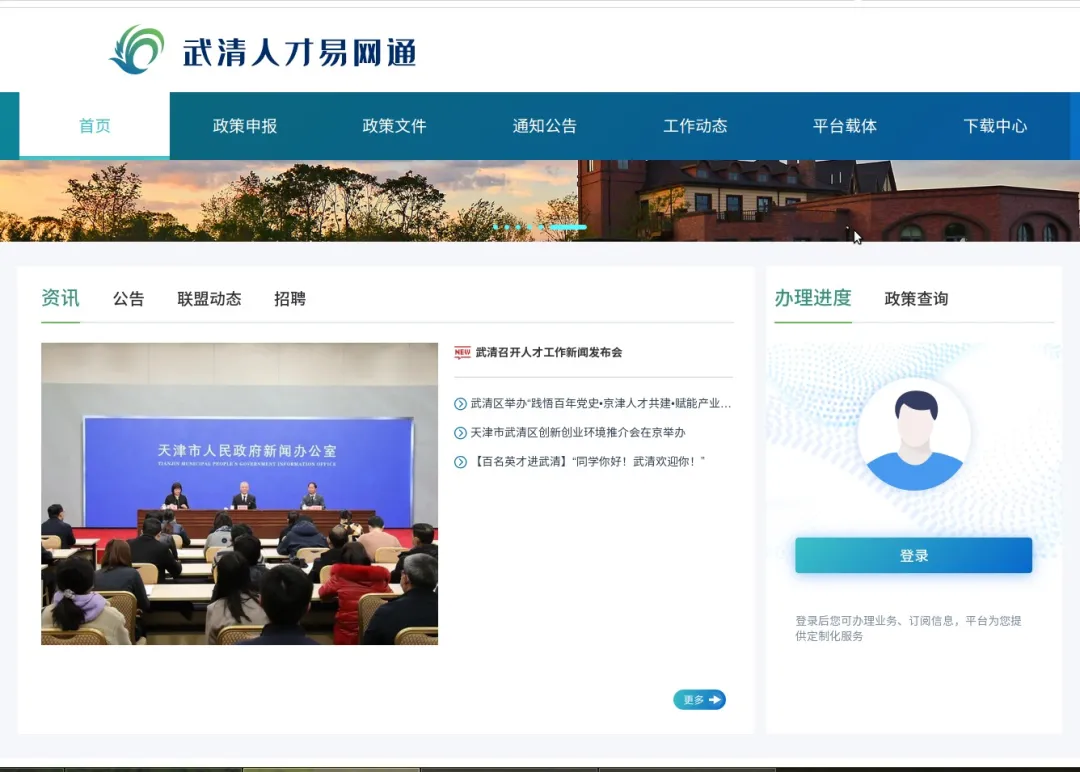Click the arrow bullet before 天津市武清区创新创业 news

coord(460,433)
